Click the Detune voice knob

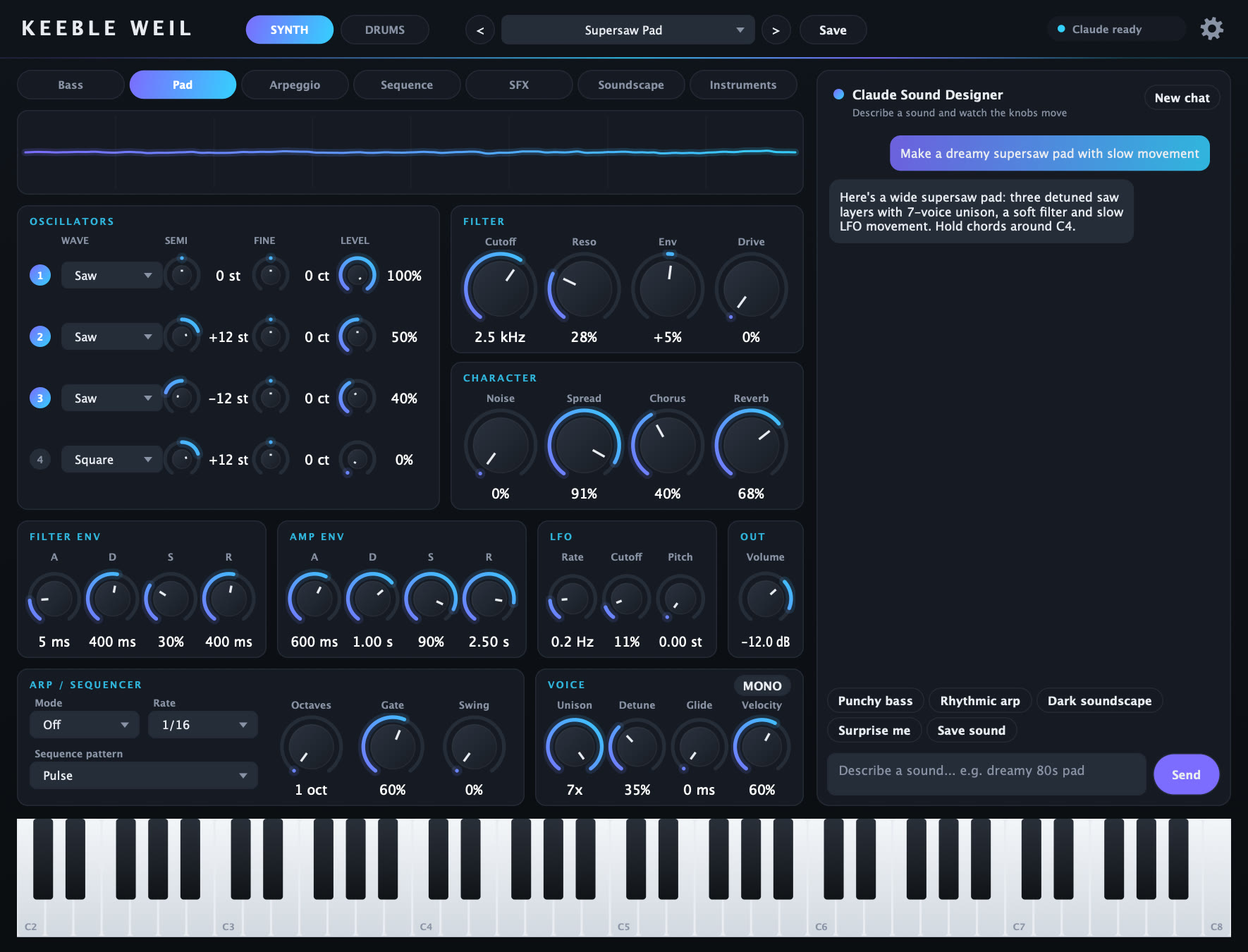(x=637, y=747)
